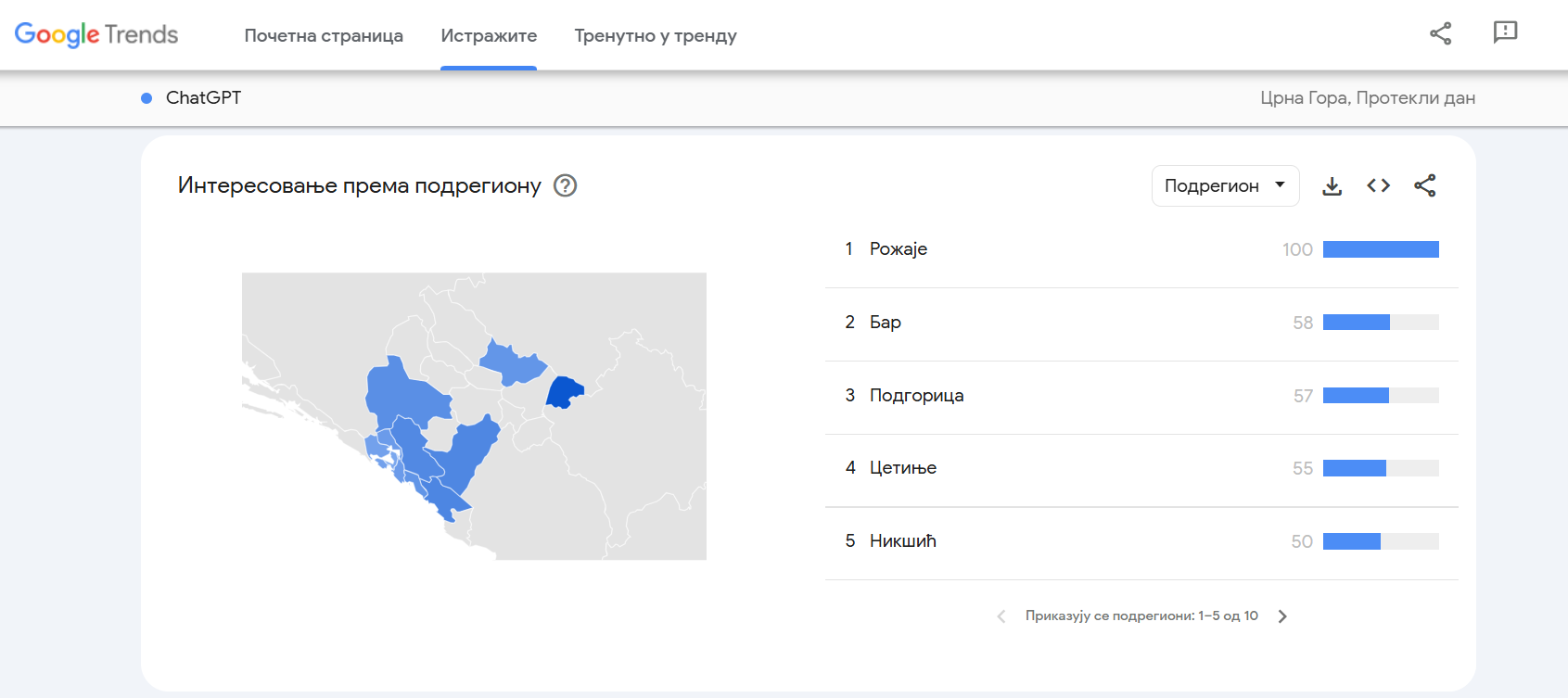Open the Почетна страница tab
1568x698 pixels.
click(x=324, y=35)
